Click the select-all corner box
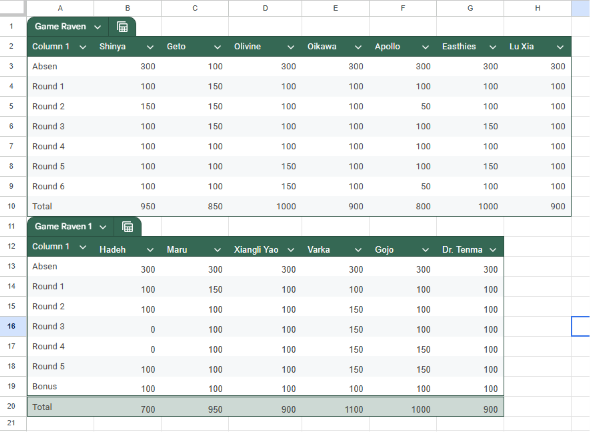The width and height of the screenshot is (590, 432). 13,8
